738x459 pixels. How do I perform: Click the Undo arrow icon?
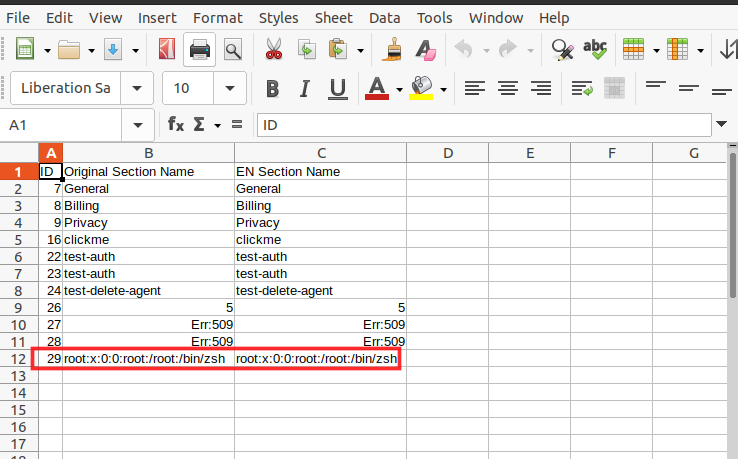tap(464, 49)
